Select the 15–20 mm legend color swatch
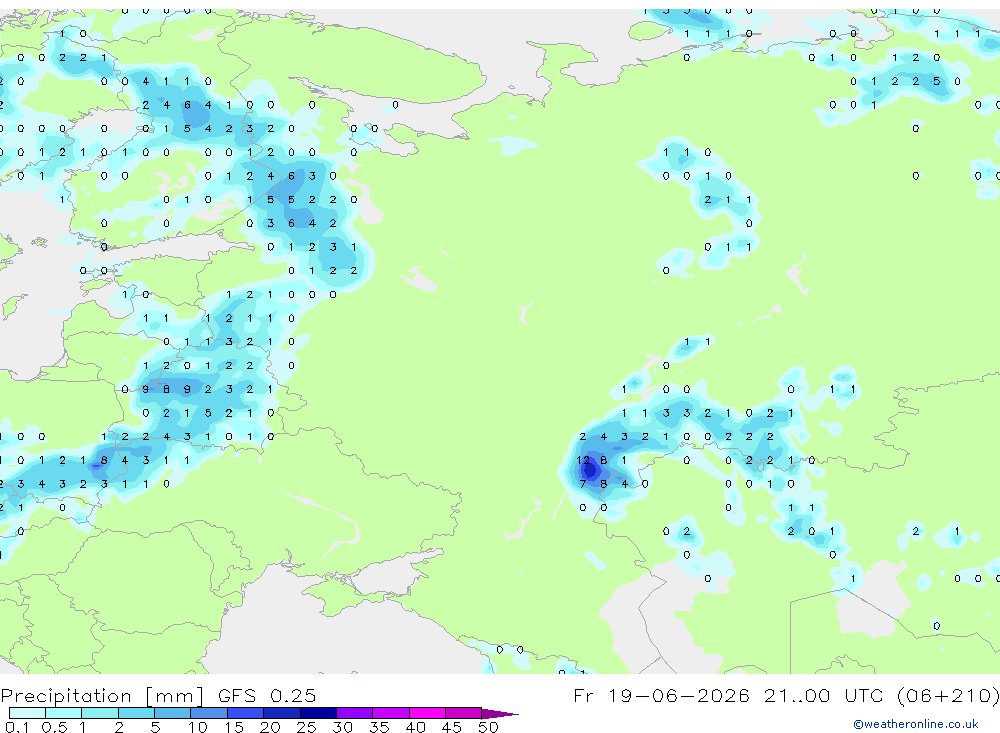 245,713
